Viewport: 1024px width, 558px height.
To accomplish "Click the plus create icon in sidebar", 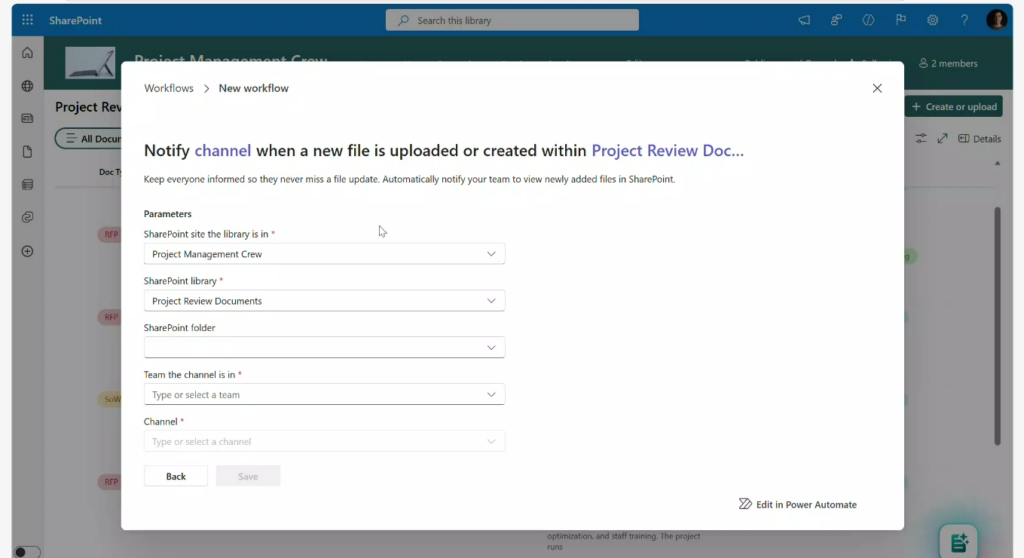I will tap(27, 251).
